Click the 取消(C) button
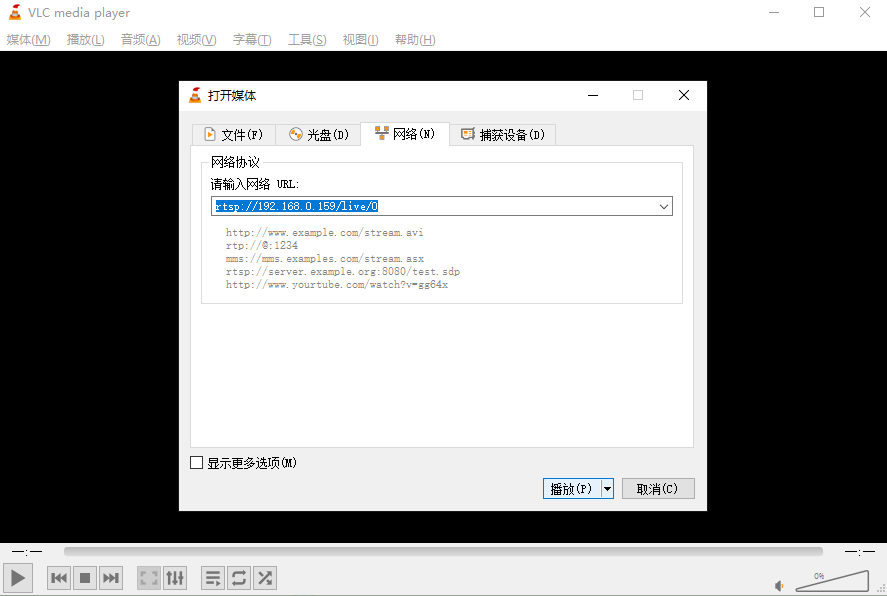The width and height of the screenshot is (887, 596). (x=658, y=489)
